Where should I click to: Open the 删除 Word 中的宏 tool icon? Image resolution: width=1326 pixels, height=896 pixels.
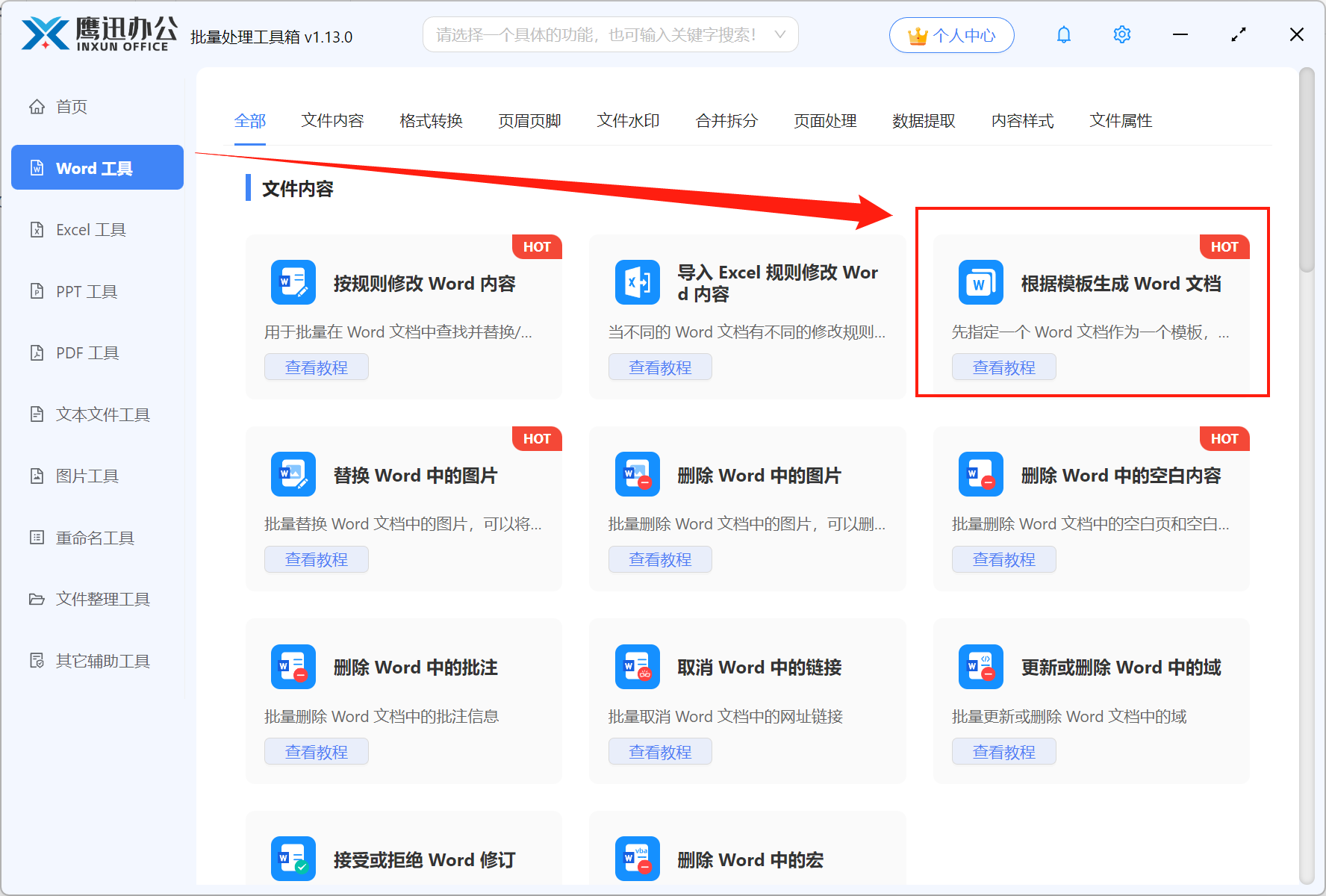pos(637,858)
